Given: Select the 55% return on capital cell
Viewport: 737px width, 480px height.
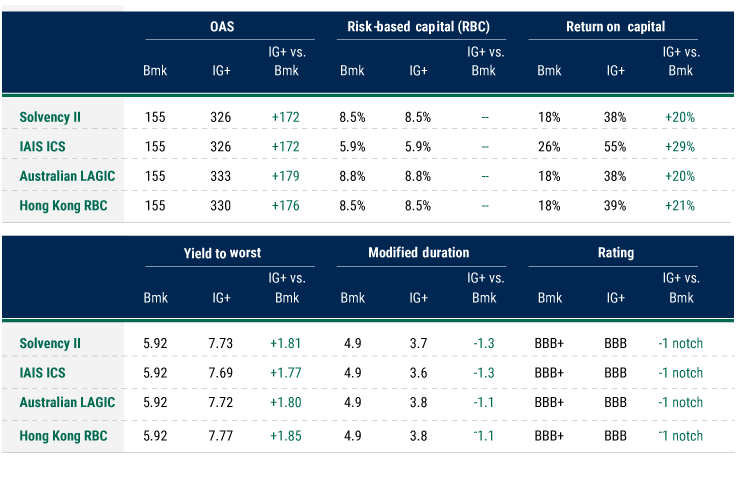Looking at the screenshot, I should (x=615, y=146).
